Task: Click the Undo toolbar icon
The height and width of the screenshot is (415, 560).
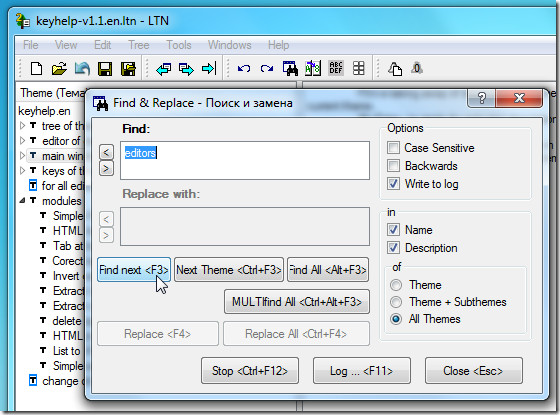Action: coord(244,68)
